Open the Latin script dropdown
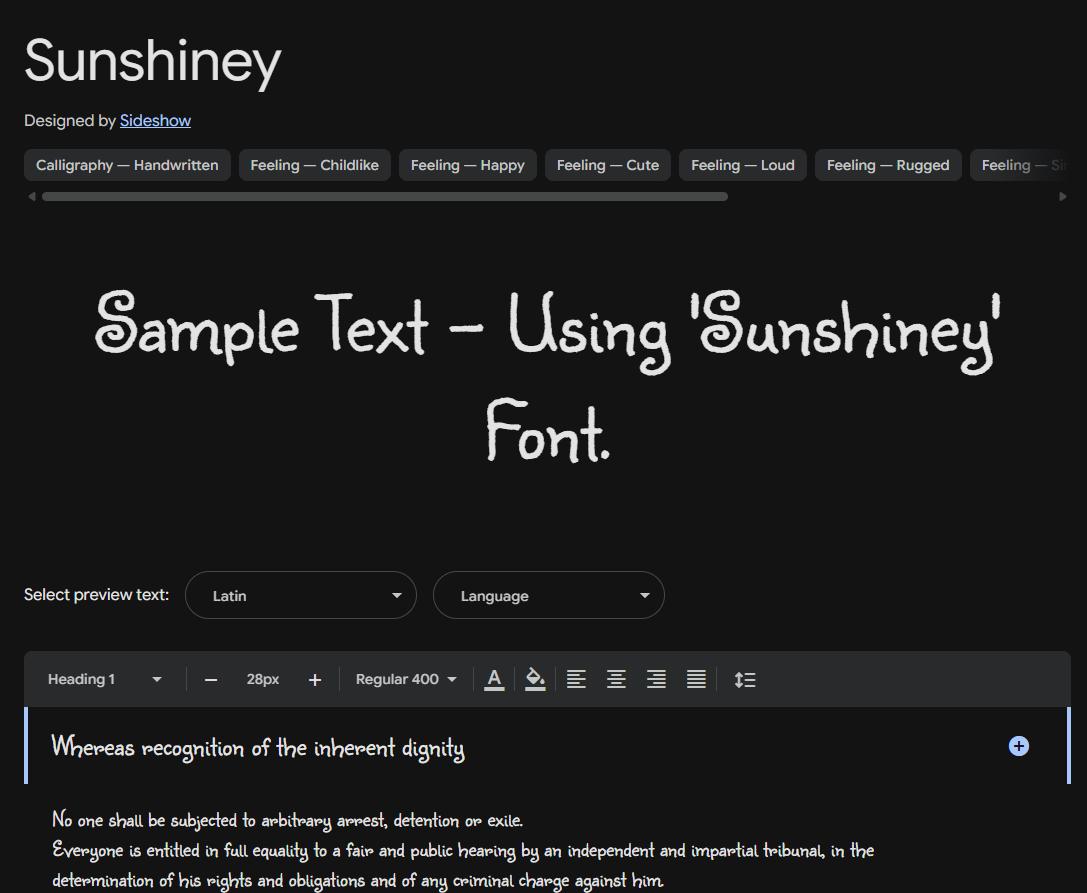The height and width of the screenshot is (893, 1087). click(301, 595)
